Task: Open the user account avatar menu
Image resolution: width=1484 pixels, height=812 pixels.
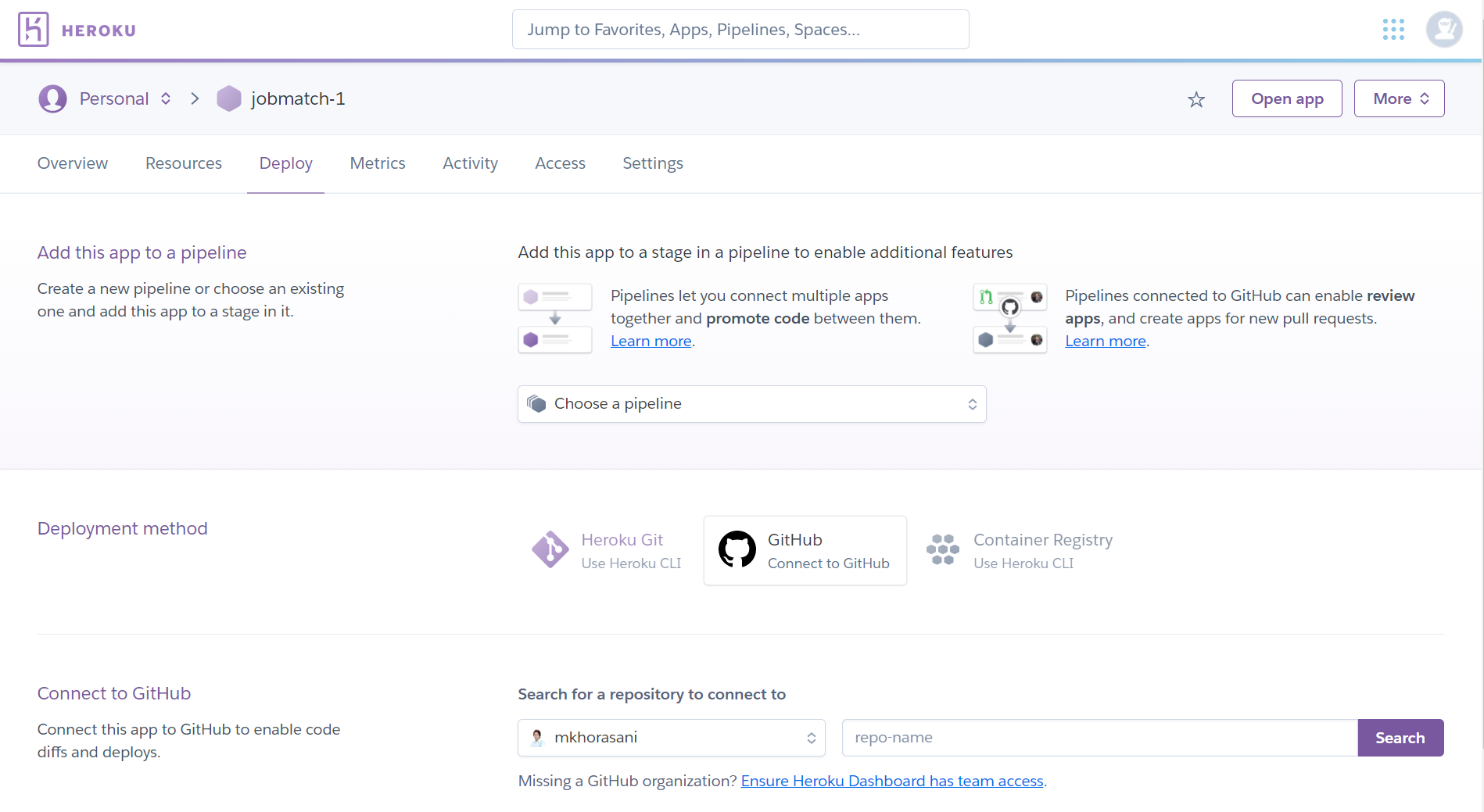Action: 1443,30
